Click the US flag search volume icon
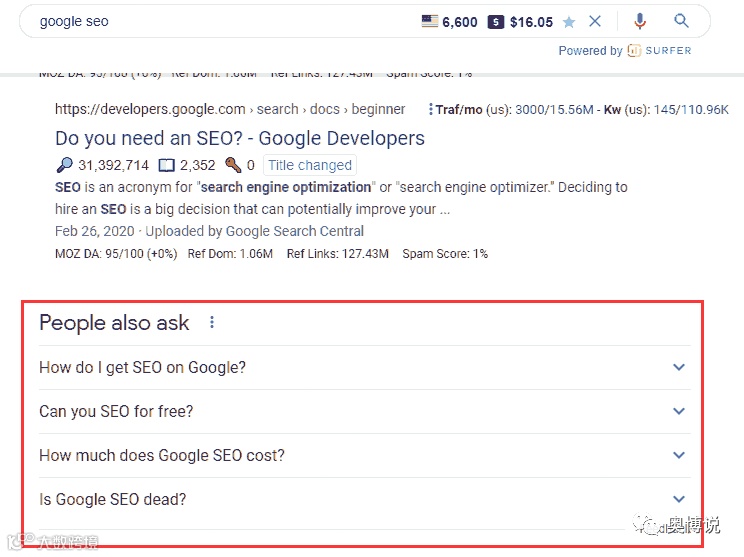Viewport: 744px width, 557px height. pyautogui.click(x=430, y=21)
